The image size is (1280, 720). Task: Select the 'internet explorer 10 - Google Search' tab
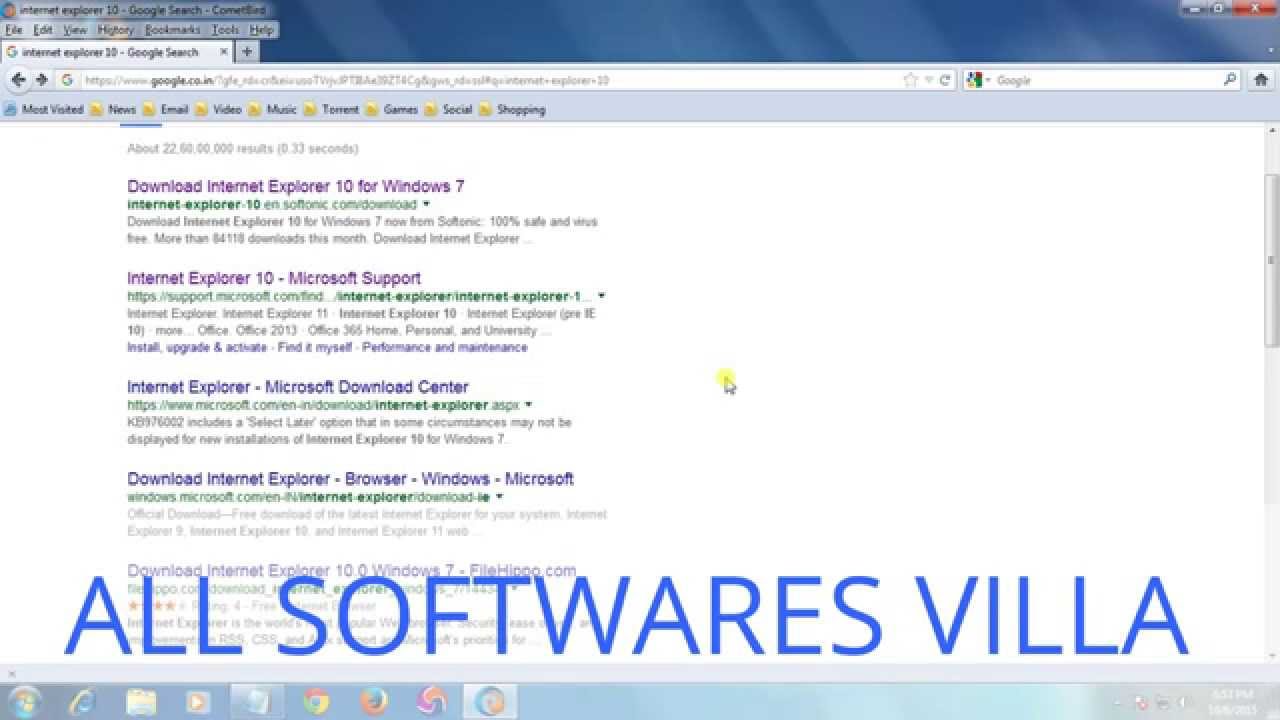tap(117, 52)
